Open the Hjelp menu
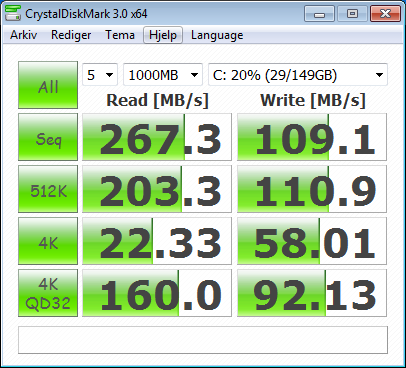This screenshot has width=406, height=368. tap(163, 35)
